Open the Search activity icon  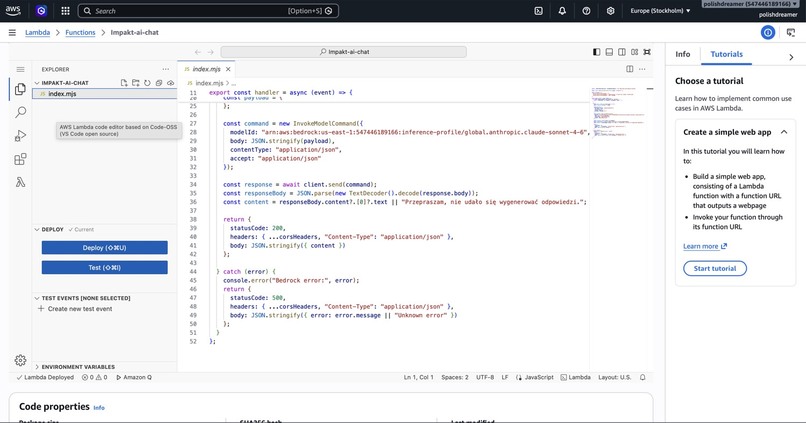tap(20, 112)
